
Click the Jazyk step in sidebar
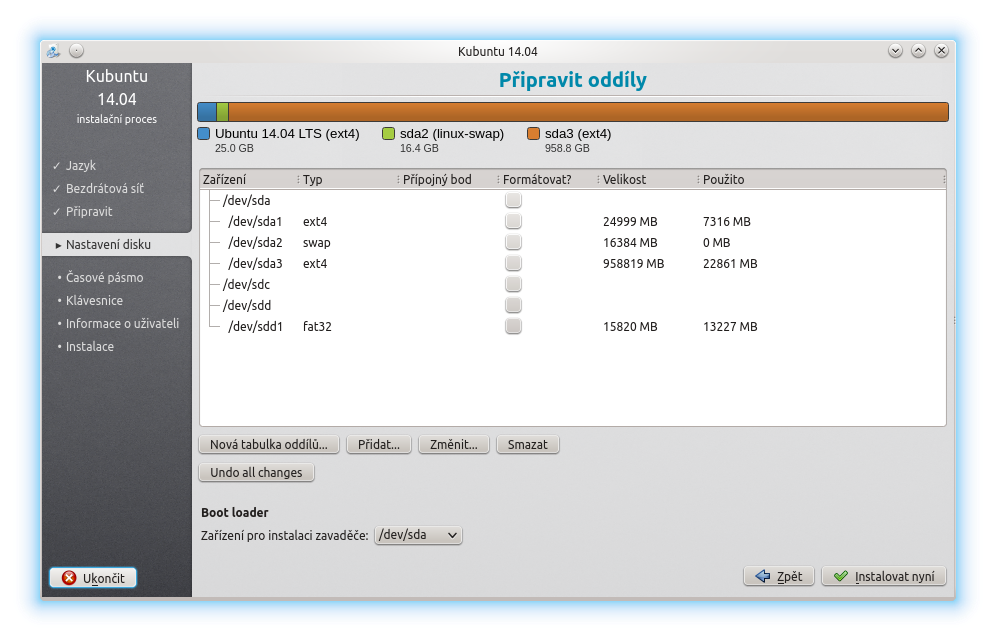pos(81,165)
